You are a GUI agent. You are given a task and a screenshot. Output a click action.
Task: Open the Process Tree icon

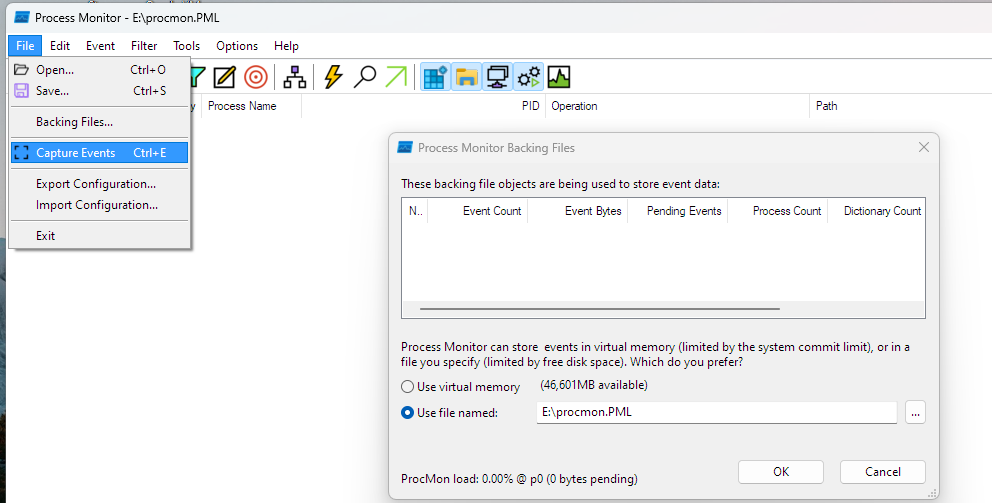point(294,77)
